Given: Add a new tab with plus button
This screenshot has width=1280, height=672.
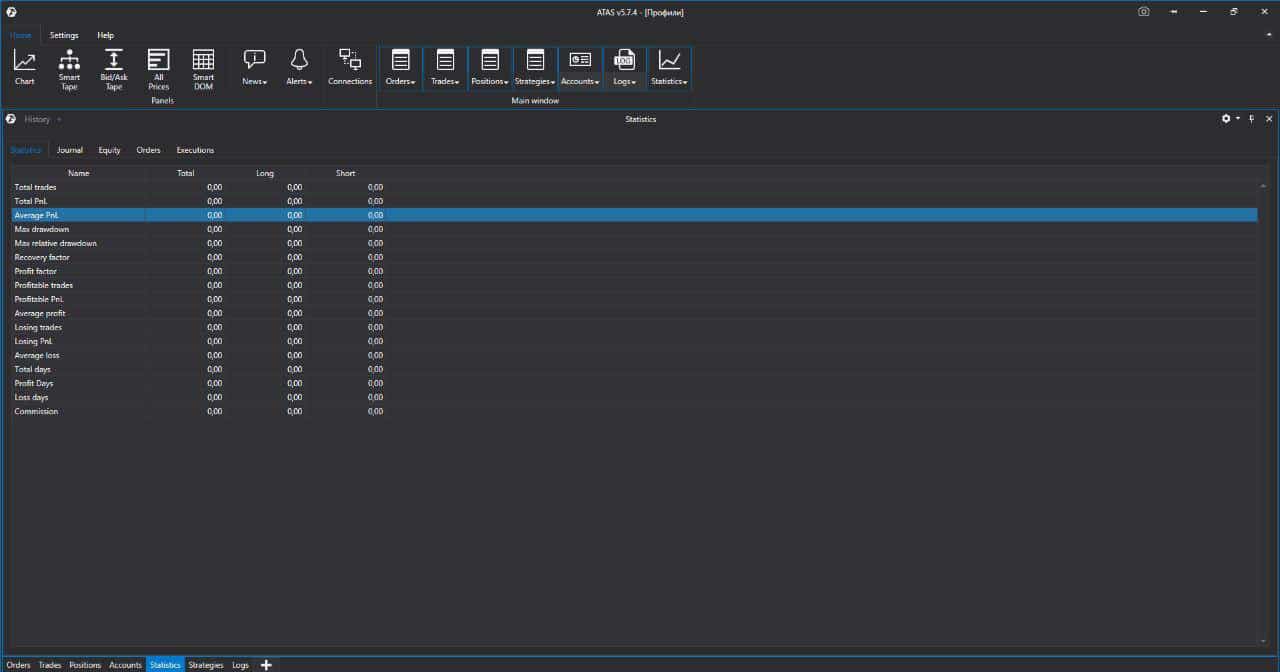Looking at the screenshot, I should (266, 665).
